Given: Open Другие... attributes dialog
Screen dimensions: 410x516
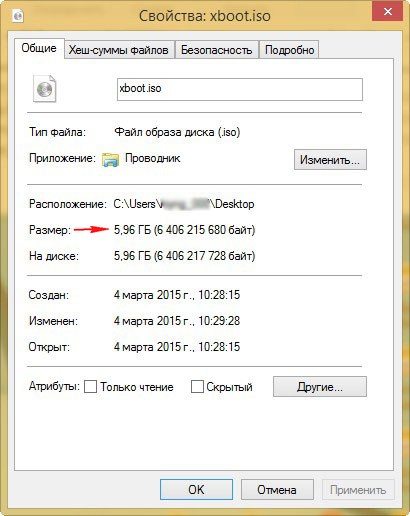Looking at the screenshot, I should tap(320, 387).
